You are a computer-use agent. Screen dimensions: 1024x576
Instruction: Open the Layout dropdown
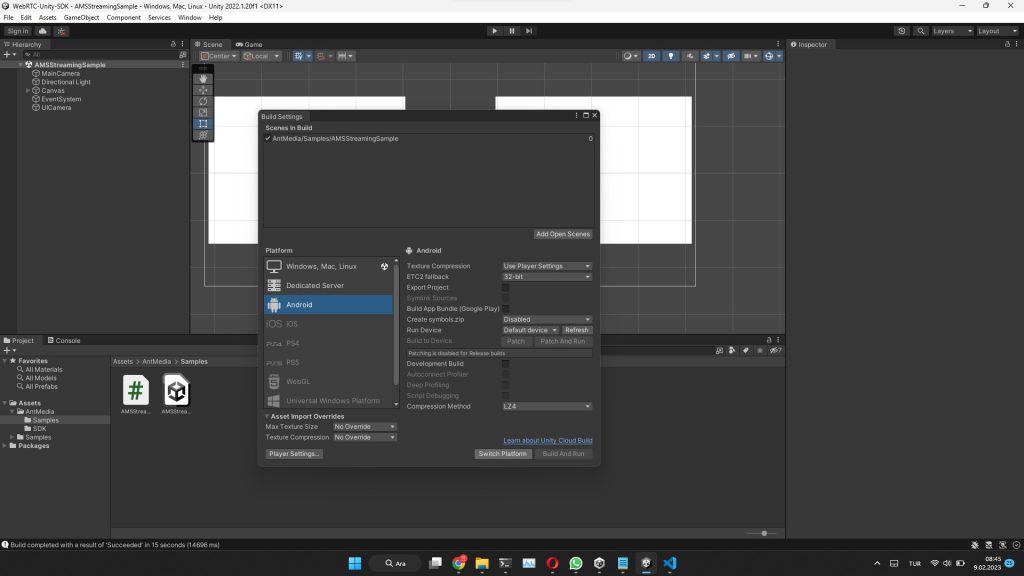pos(997,31)
